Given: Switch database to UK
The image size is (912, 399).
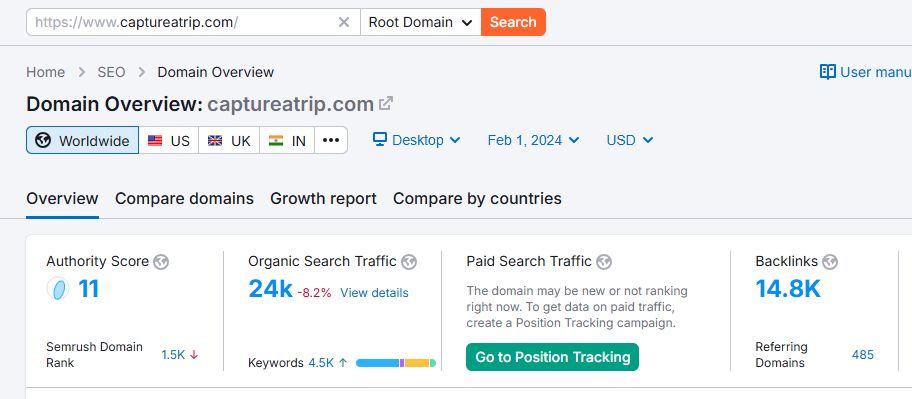Looking at the screenshot, I should pyautogui.click(x=229, y=140).
